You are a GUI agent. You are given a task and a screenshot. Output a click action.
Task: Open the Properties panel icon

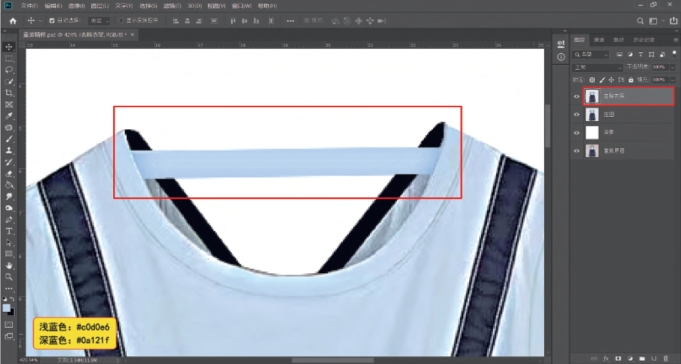click(561, 44)
